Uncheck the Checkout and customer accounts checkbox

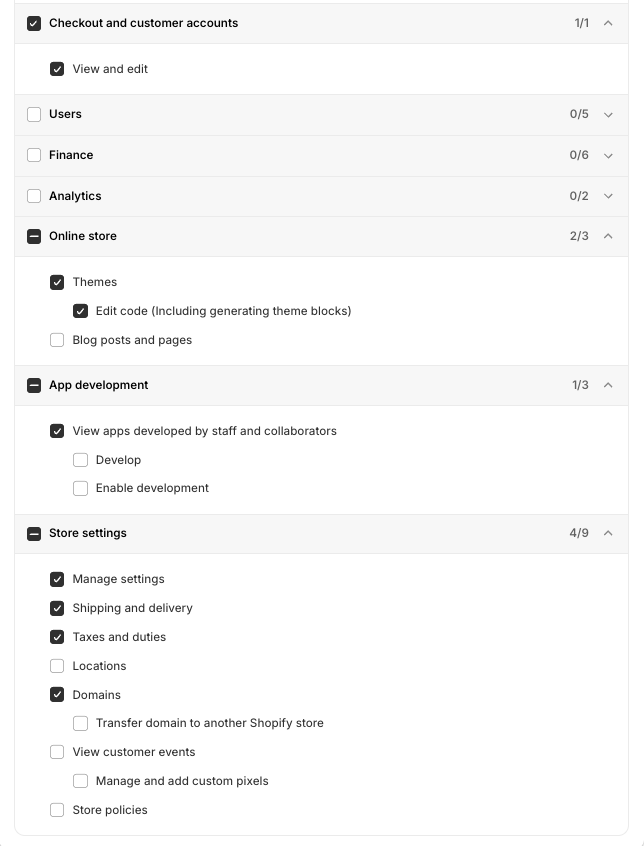[x=34, y=23]
